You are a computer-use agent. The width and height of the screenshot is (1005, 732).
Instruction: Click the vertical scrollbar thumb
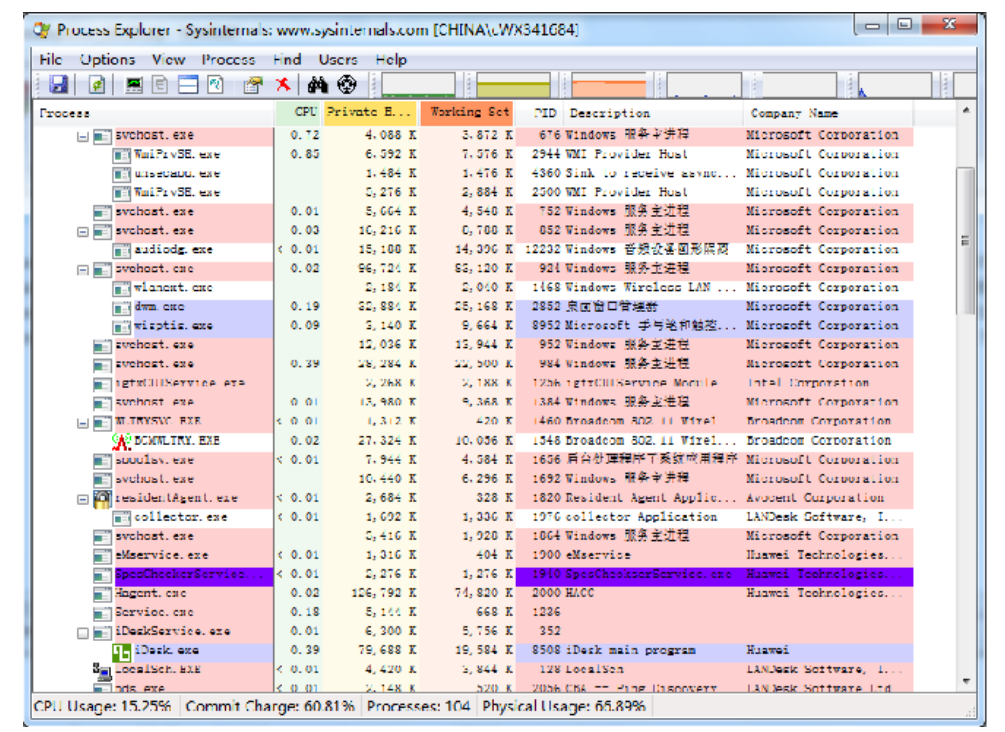pyautogui.click(x=965, y=241)
